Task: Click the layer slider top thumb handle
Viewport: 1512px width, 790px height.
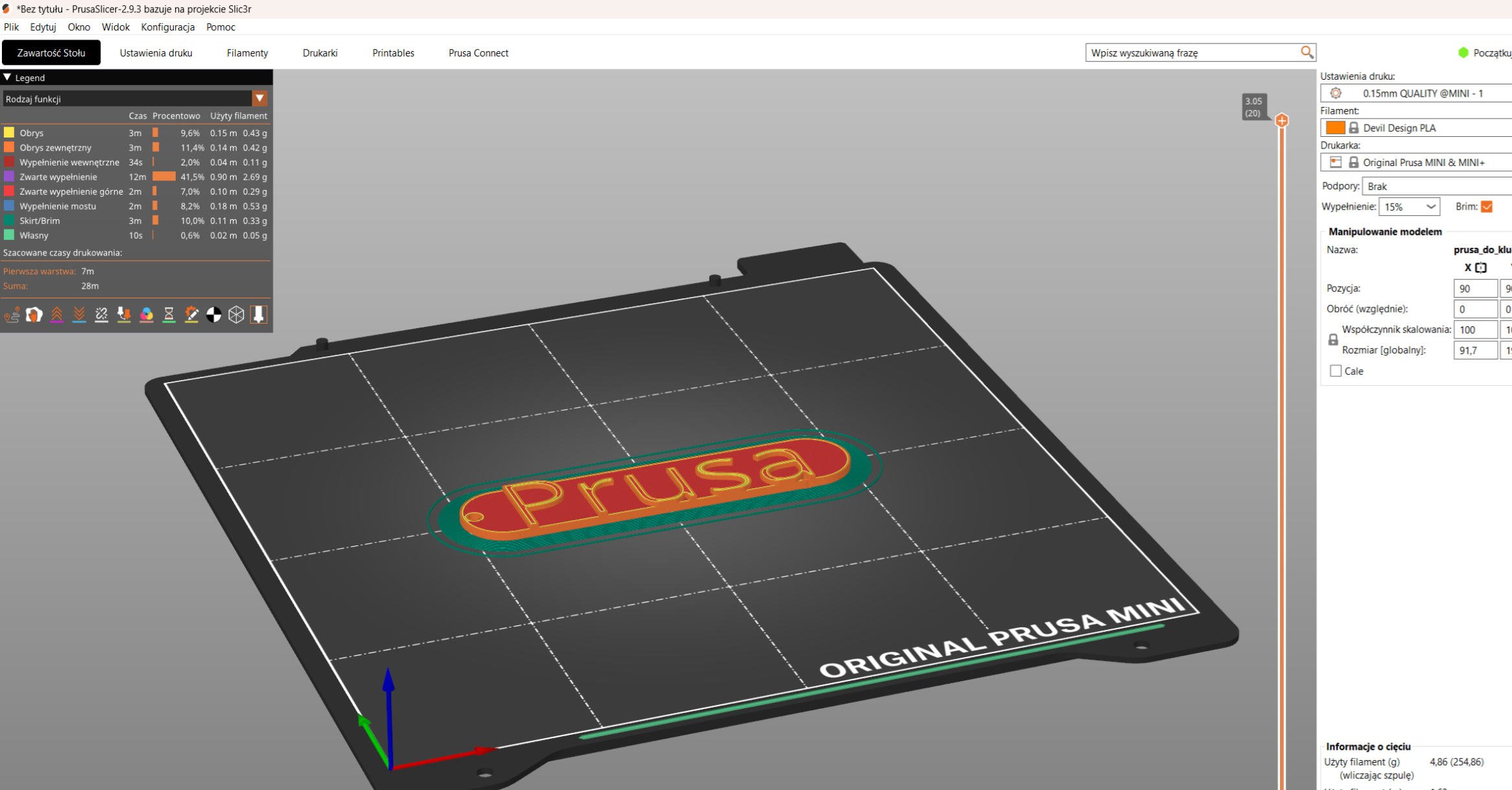Action: pyautogui.click(x=1282, y=121)
